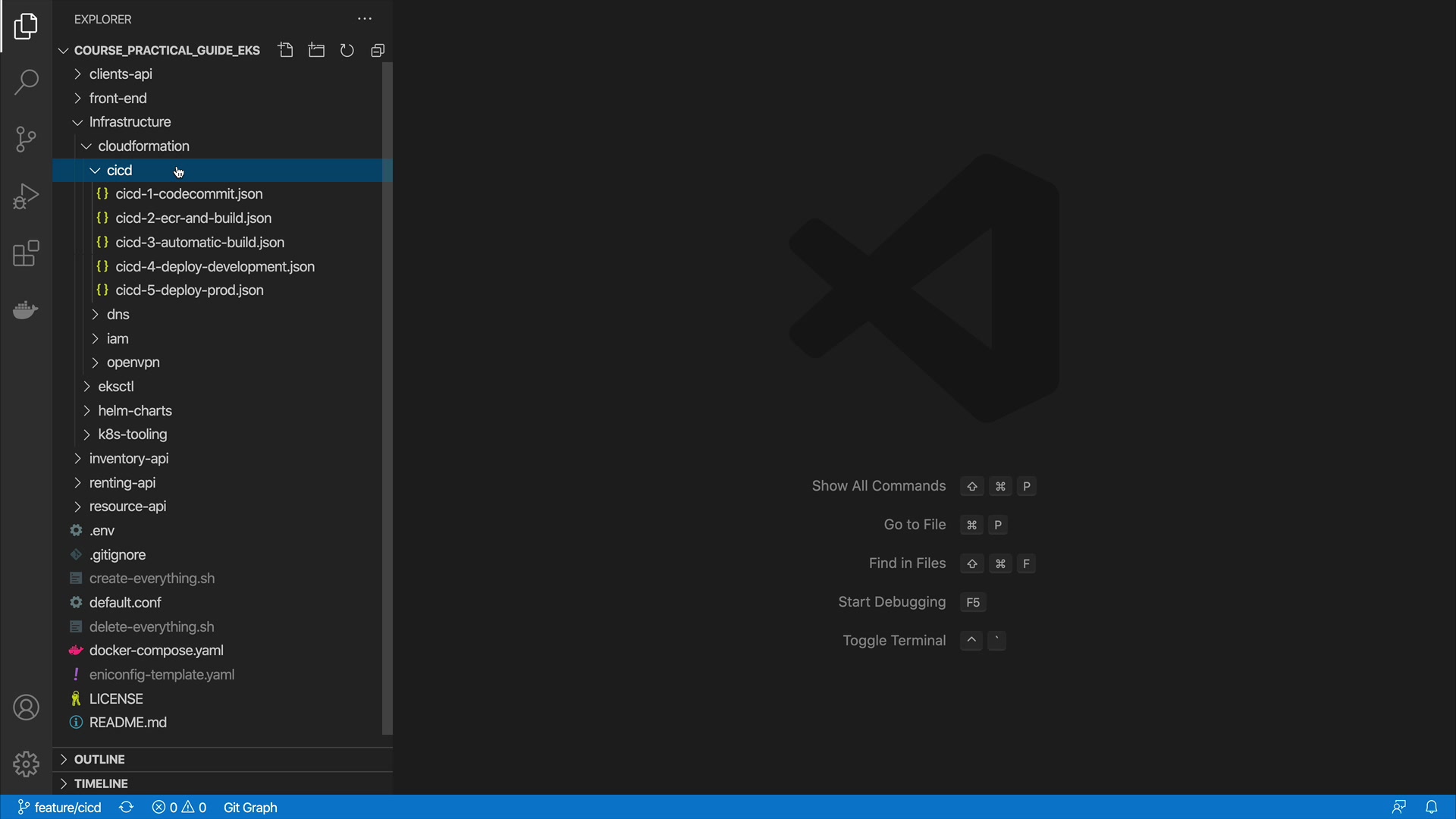
Task: Open the Search view in activity bar
Action: tap(26, 82)
